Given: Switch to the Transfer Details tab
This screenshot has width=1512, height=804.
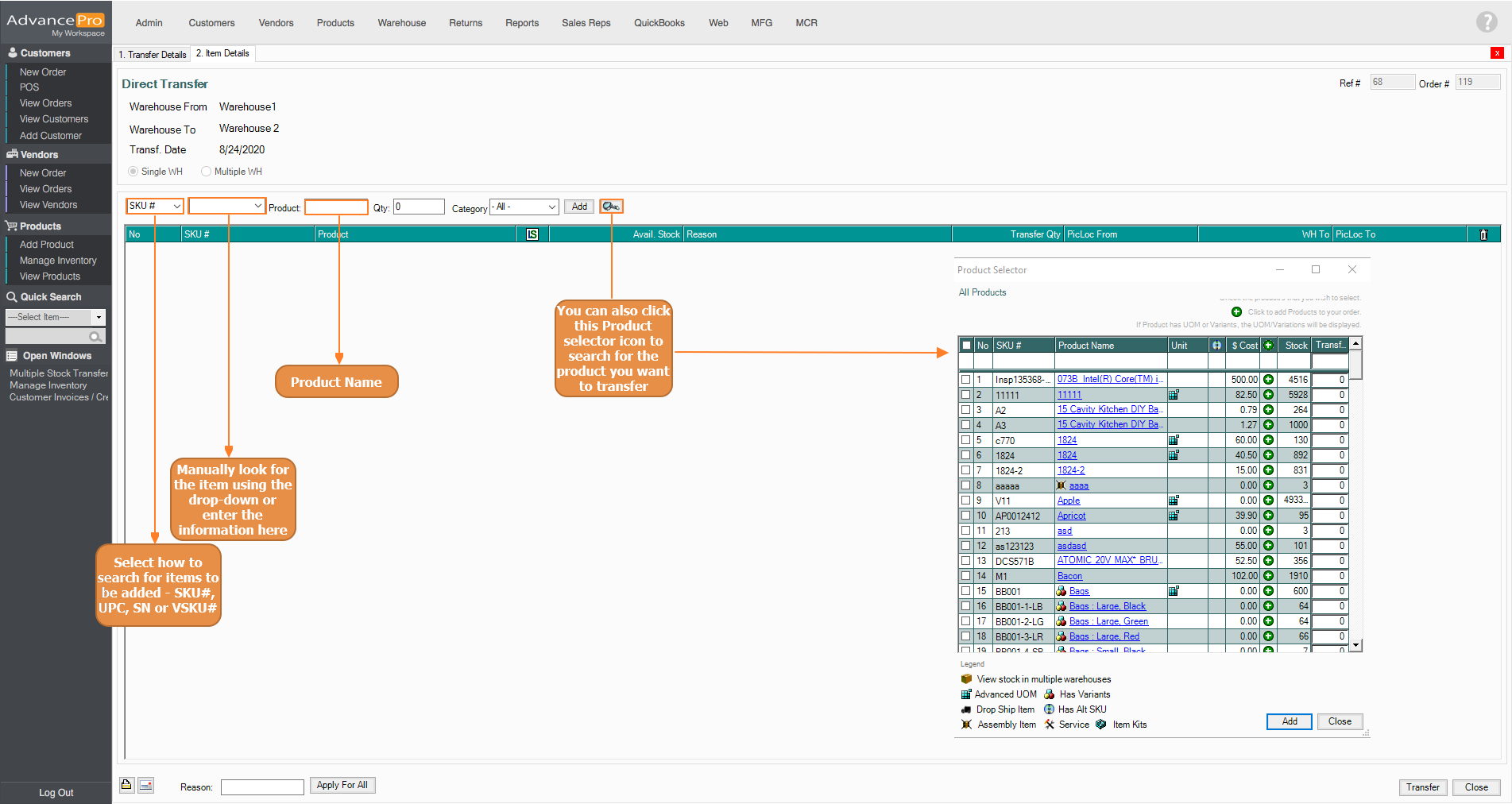Looking at the screenshot, I should [153, 54].
